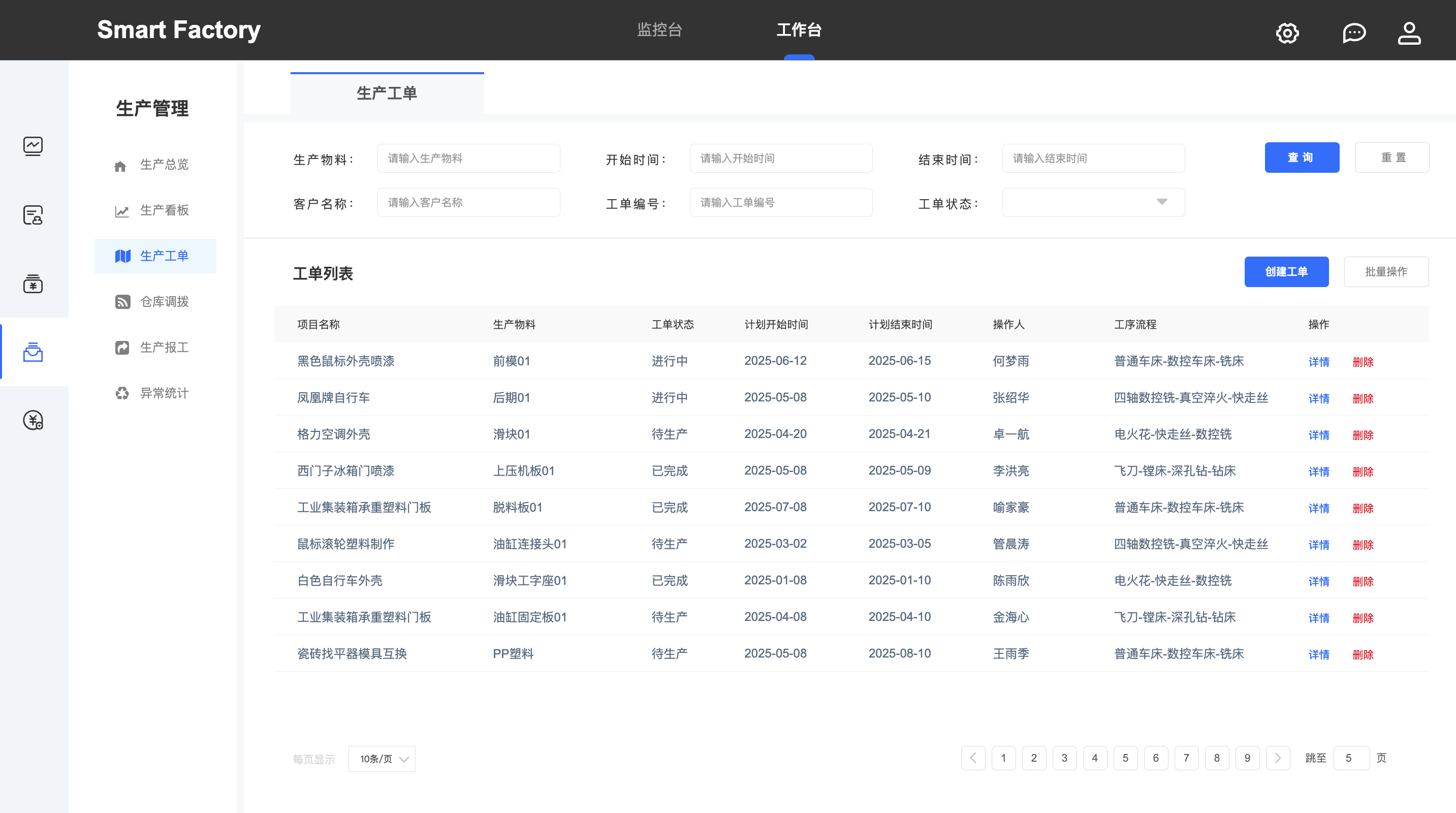
Task: Open the document user sidebar icon
Action: [33, 215]
